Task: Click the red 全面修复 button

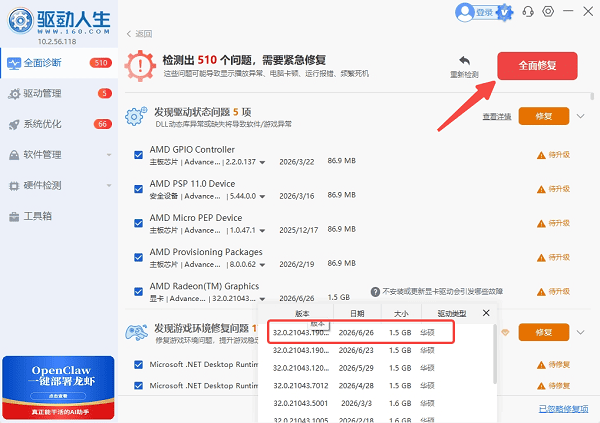Action: tap(537, 66)
